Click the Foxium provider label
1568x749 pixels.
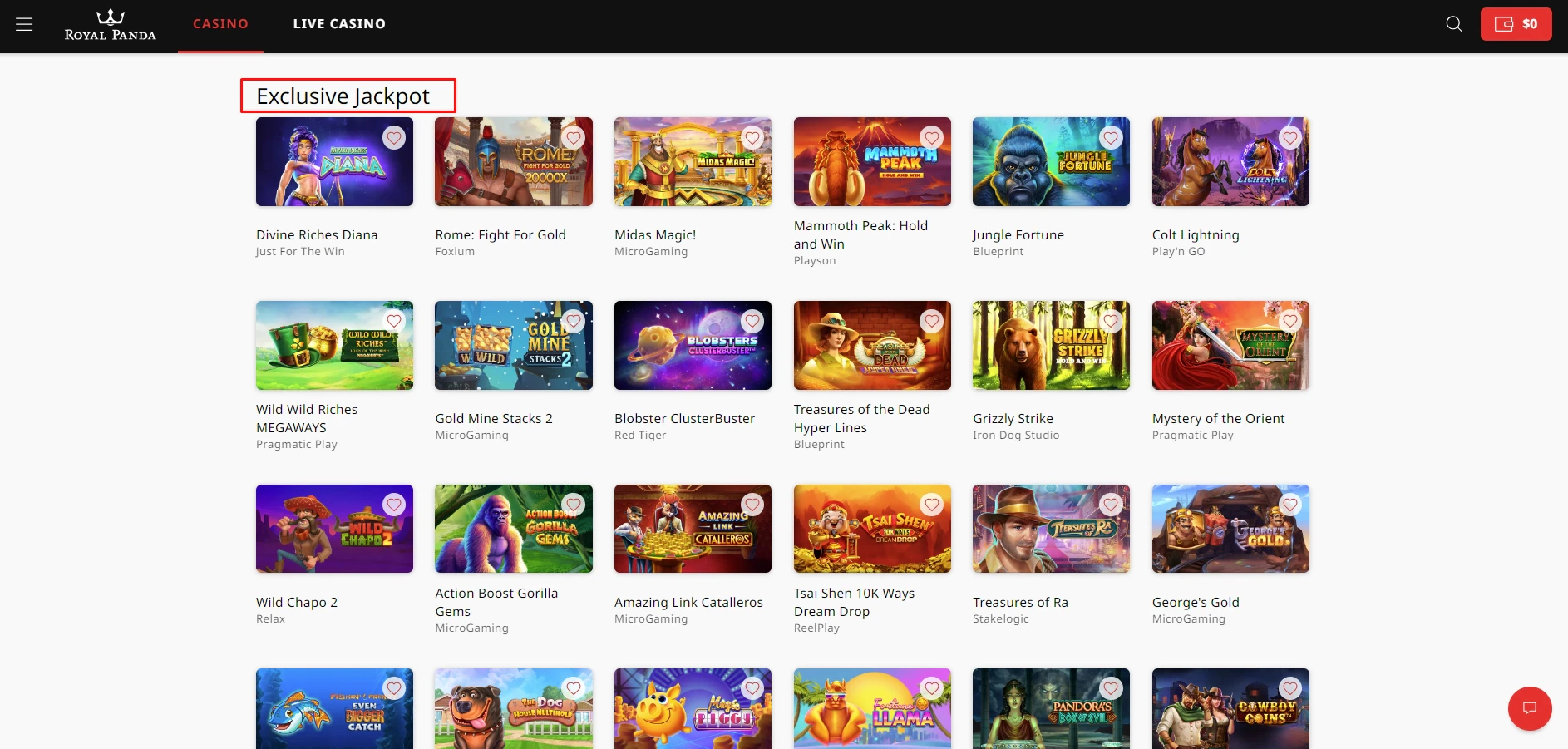455,251
